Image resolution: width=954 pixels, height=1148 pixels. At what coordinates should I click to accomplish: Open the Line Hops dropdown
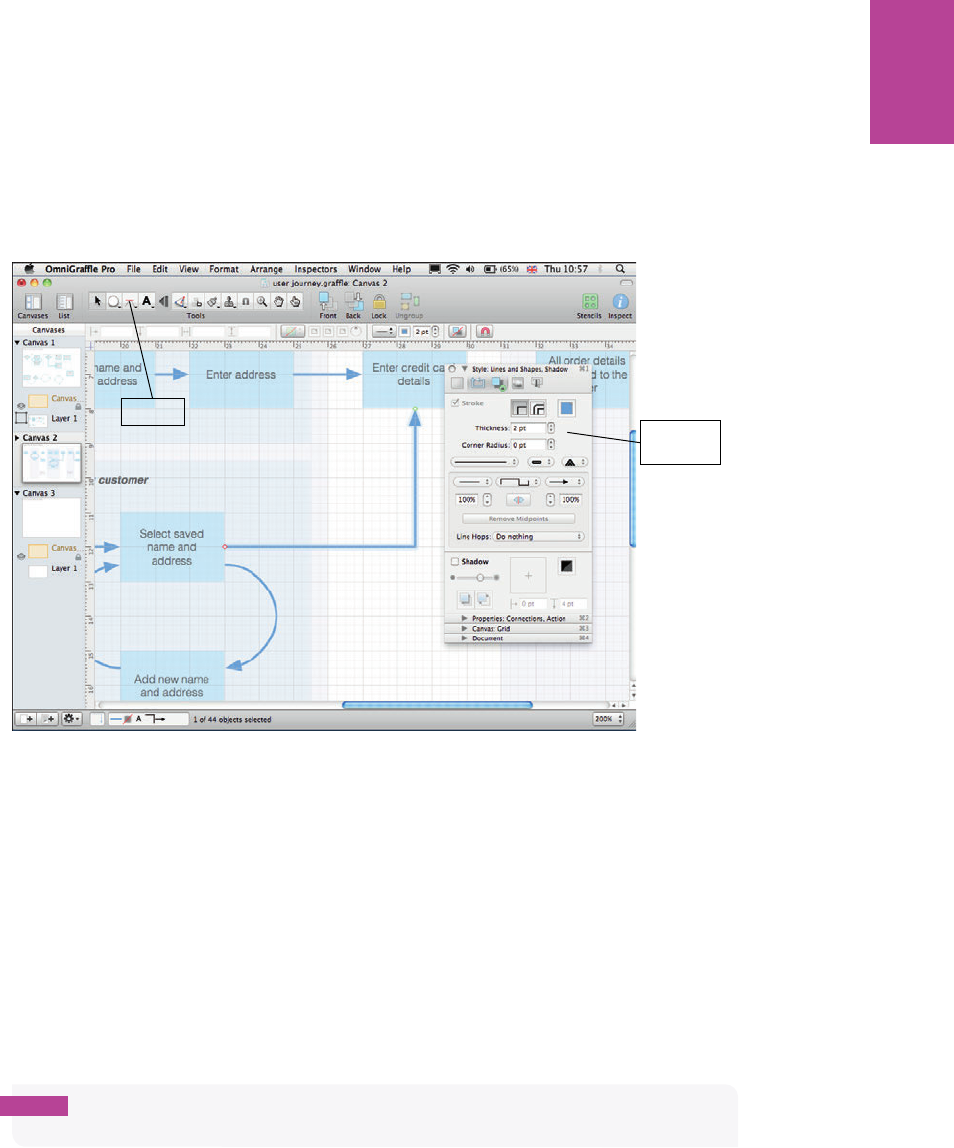539,537
